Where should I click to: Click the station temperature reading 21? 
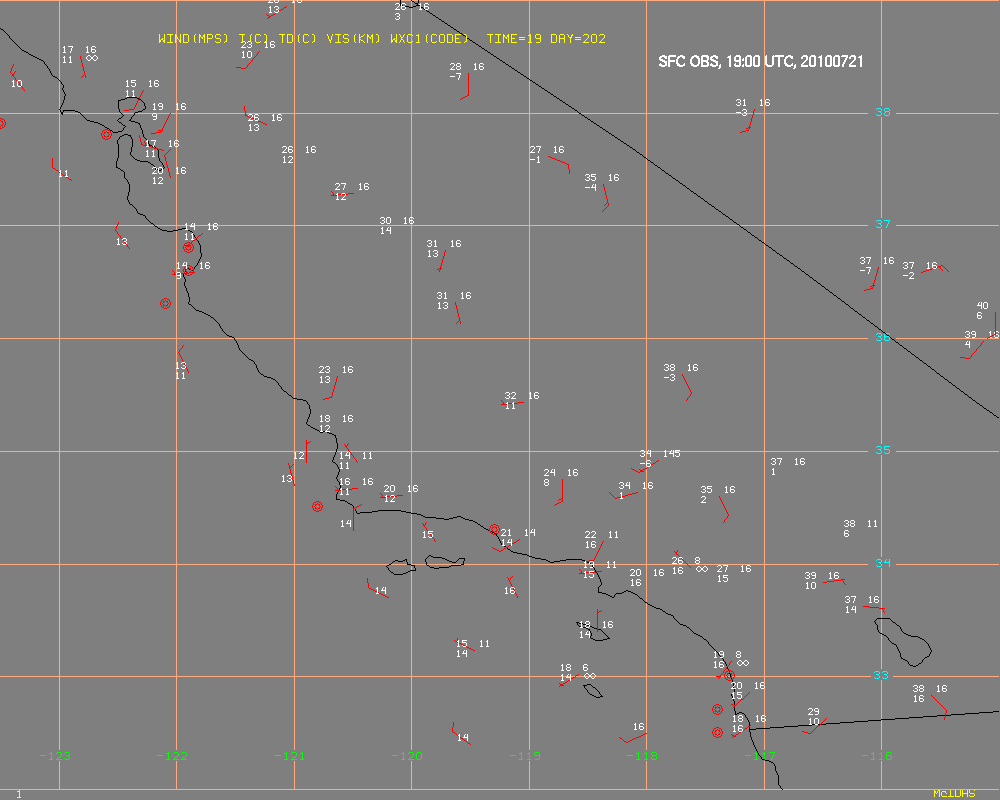pyautogui.click(x=506, y=533)
